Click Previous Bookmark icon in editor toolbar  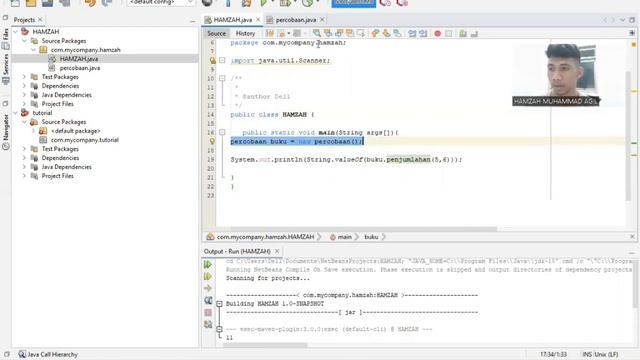[x=375, y=33]
